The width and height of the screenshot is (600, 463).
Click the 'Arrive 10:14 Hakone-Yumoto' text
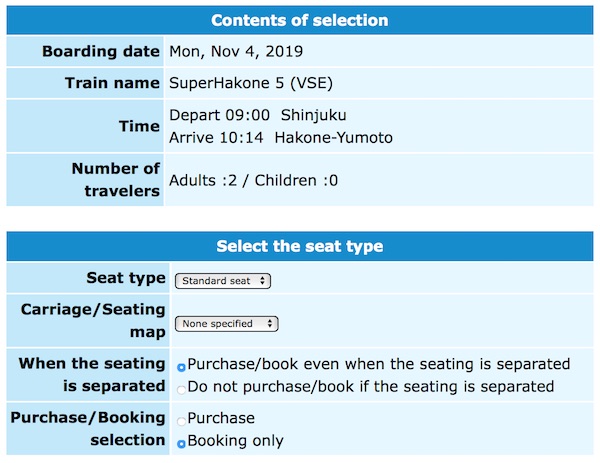(281, 137)
